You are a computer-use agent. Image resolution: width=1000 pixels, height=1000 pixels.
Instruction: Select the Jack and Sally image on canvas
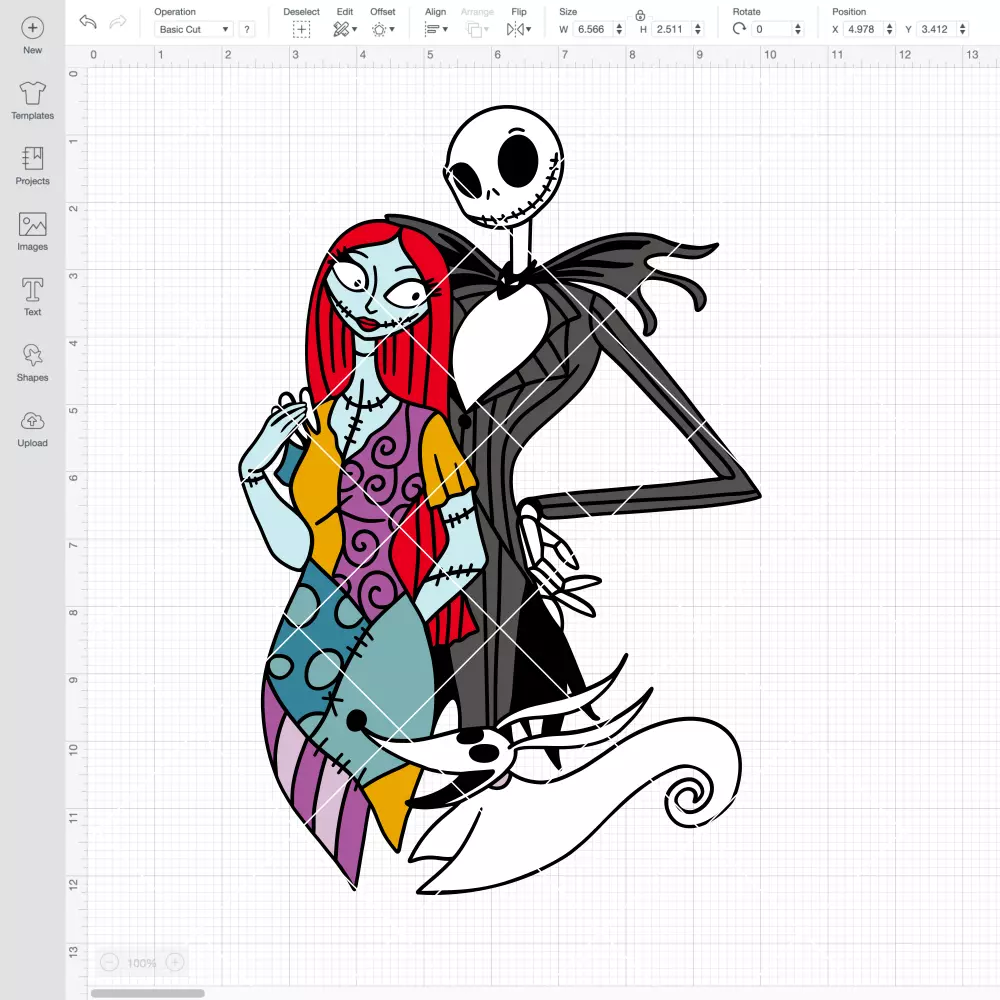(x=500, y=500)
